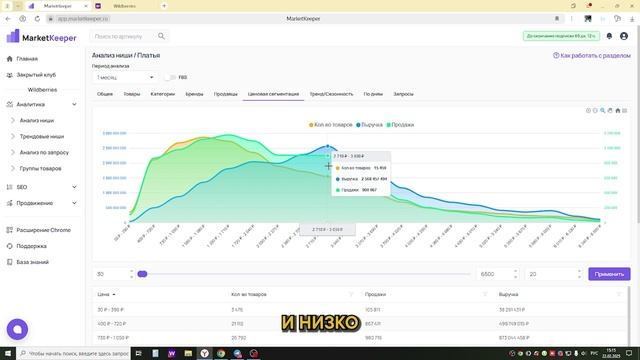
Task: Open browser downloads icon
Action: coord(632,19)
